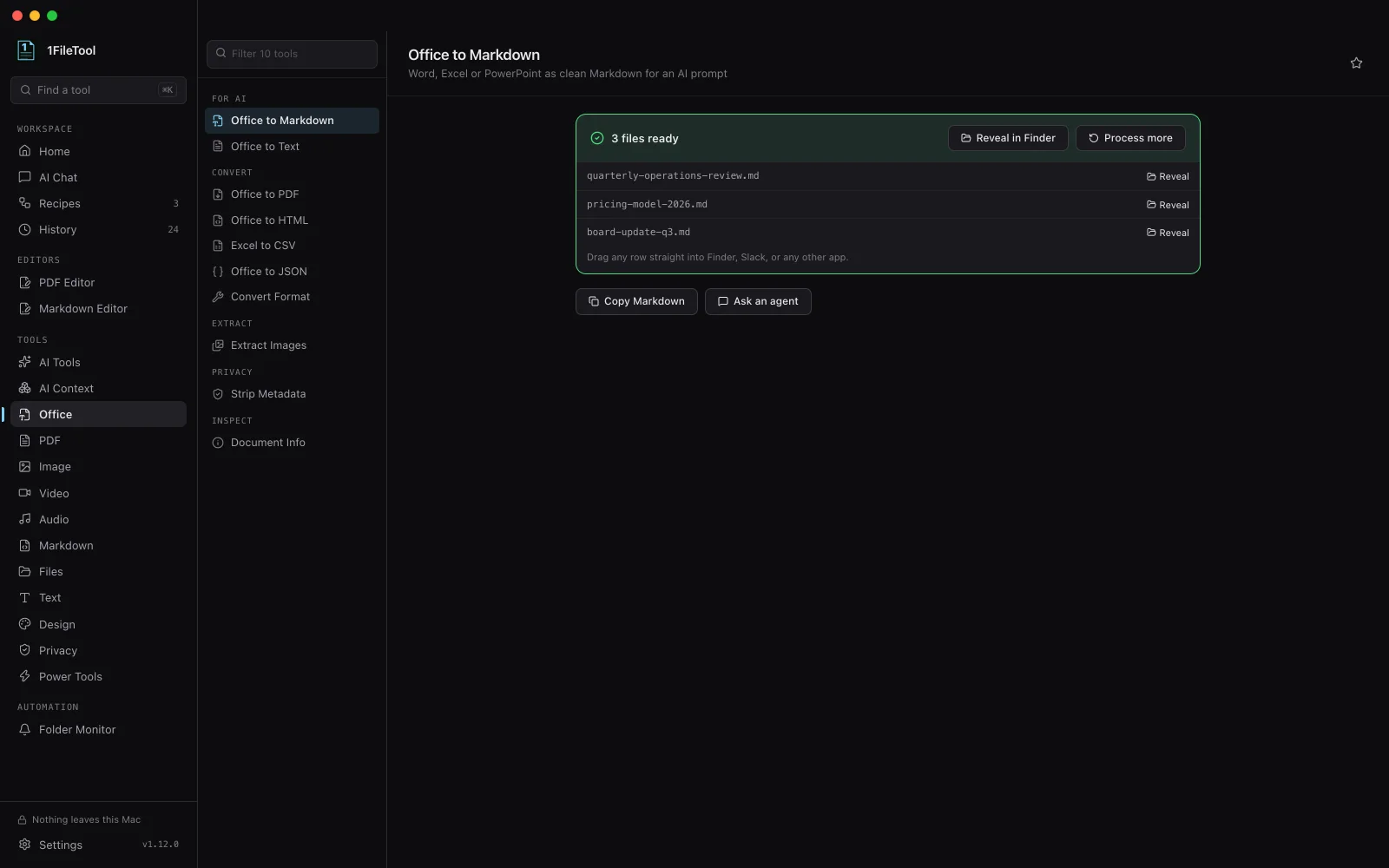
Task: Select the Office to JSON tool
Action: 292,272
